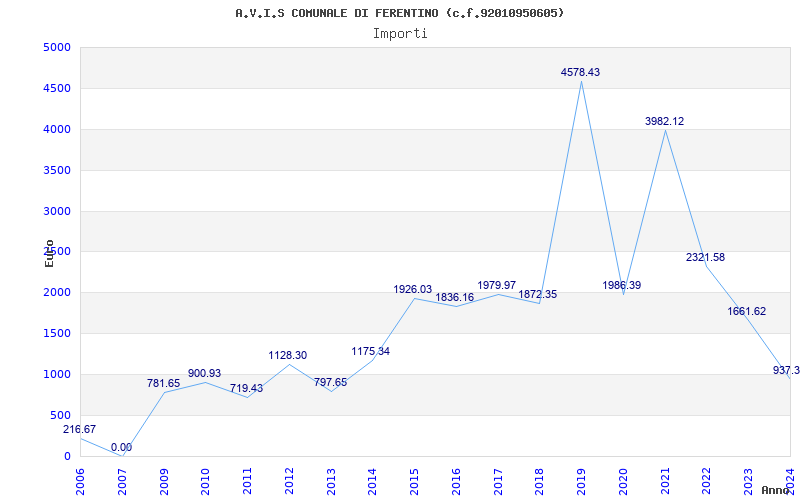Screen dimensions: 800x500
Task: Click the x-axis year label 2023
Action: tap(748, 481)
